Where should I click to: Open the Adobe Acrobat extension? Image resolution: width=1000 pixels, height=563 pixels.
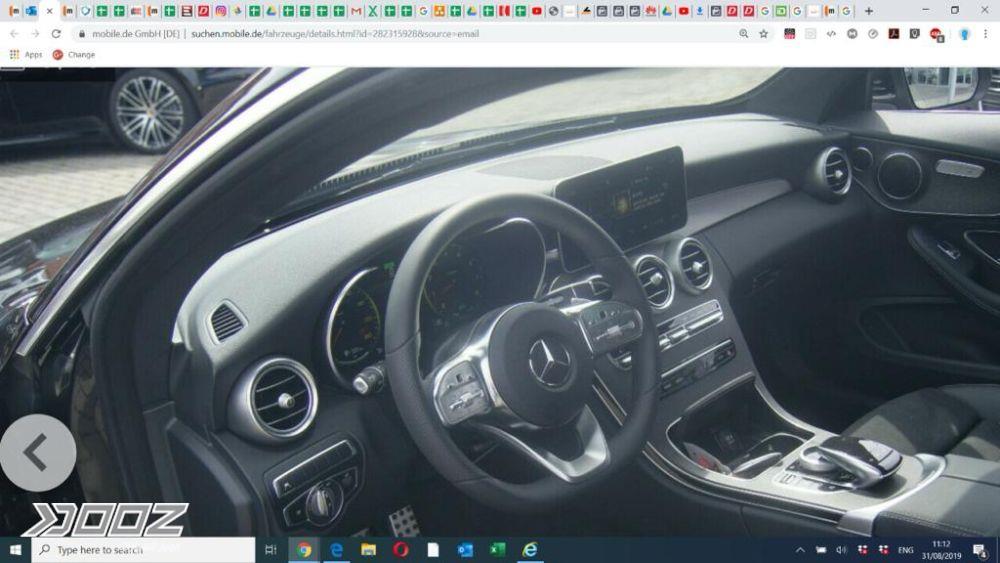coord(893,33)
